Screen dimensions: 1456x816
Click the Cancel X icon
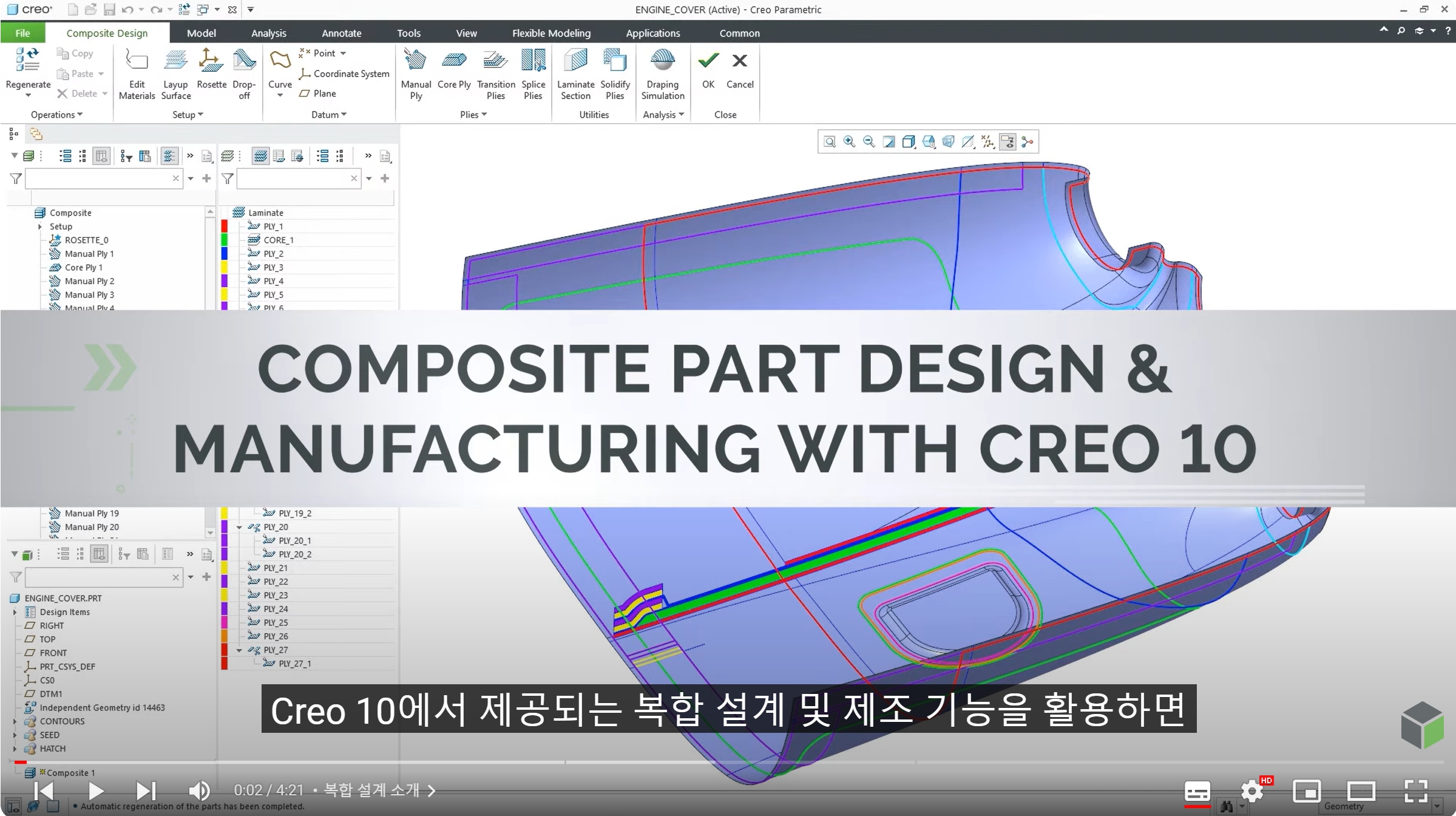[739, 61]
